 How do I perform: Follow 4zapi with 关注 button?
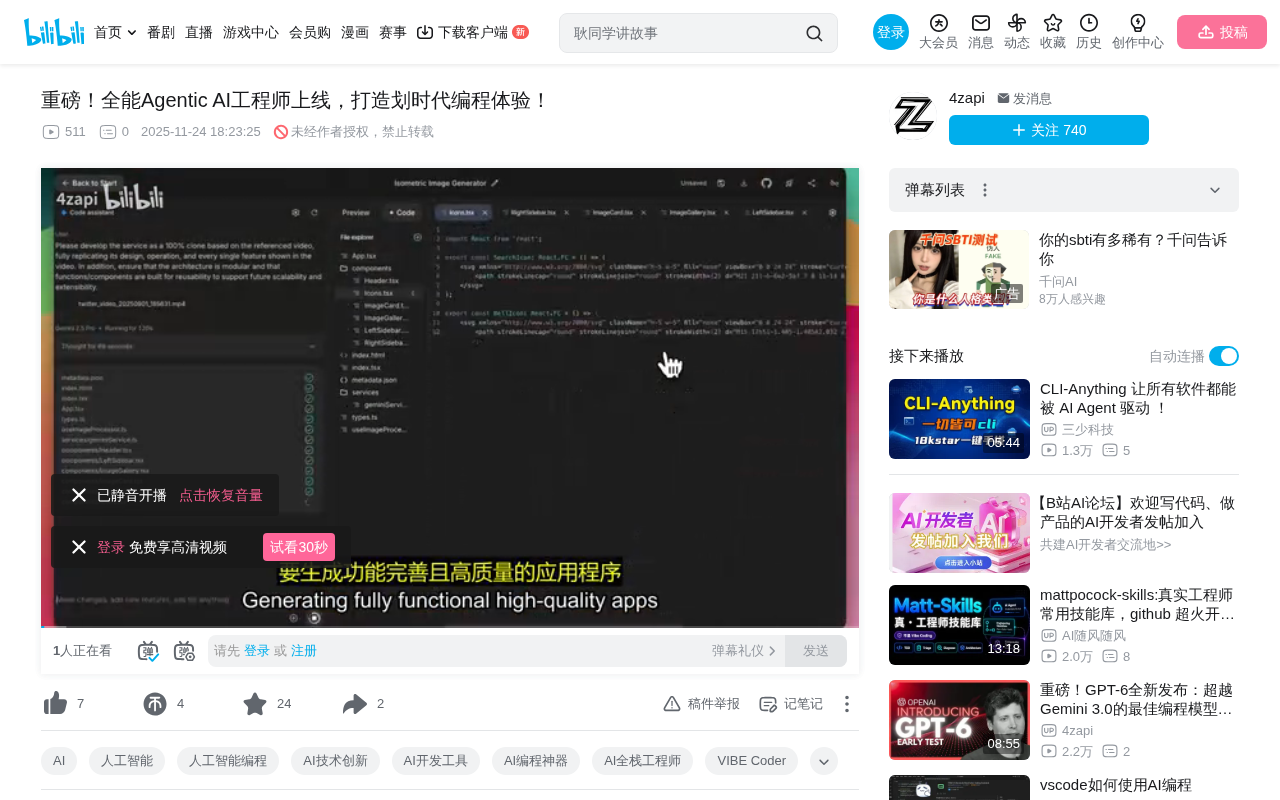[x=1049, y=130]
